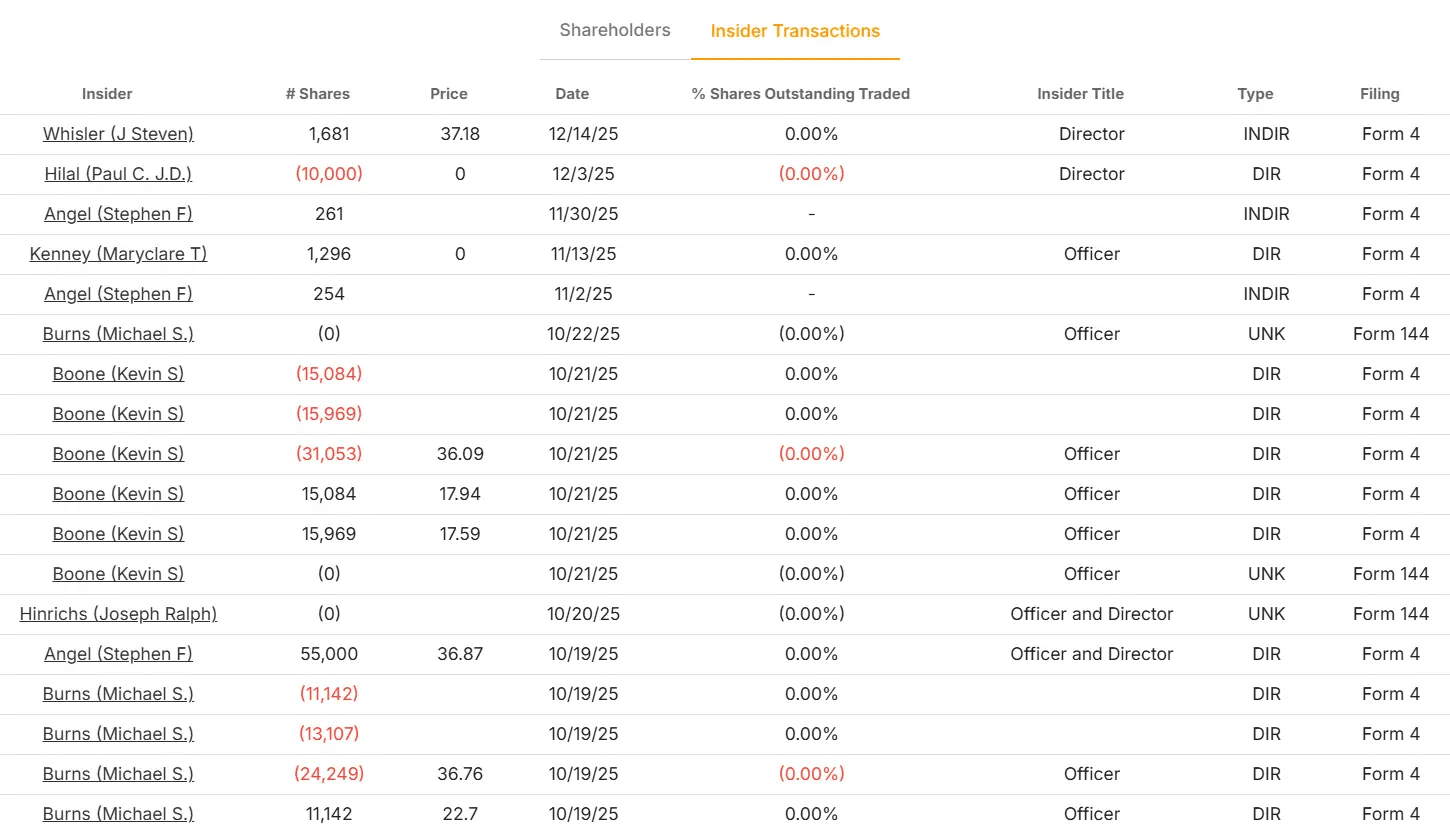Sort by the Insider Title column
1450x830 pixels.
pyautogui.click(x=1080, y=94)
